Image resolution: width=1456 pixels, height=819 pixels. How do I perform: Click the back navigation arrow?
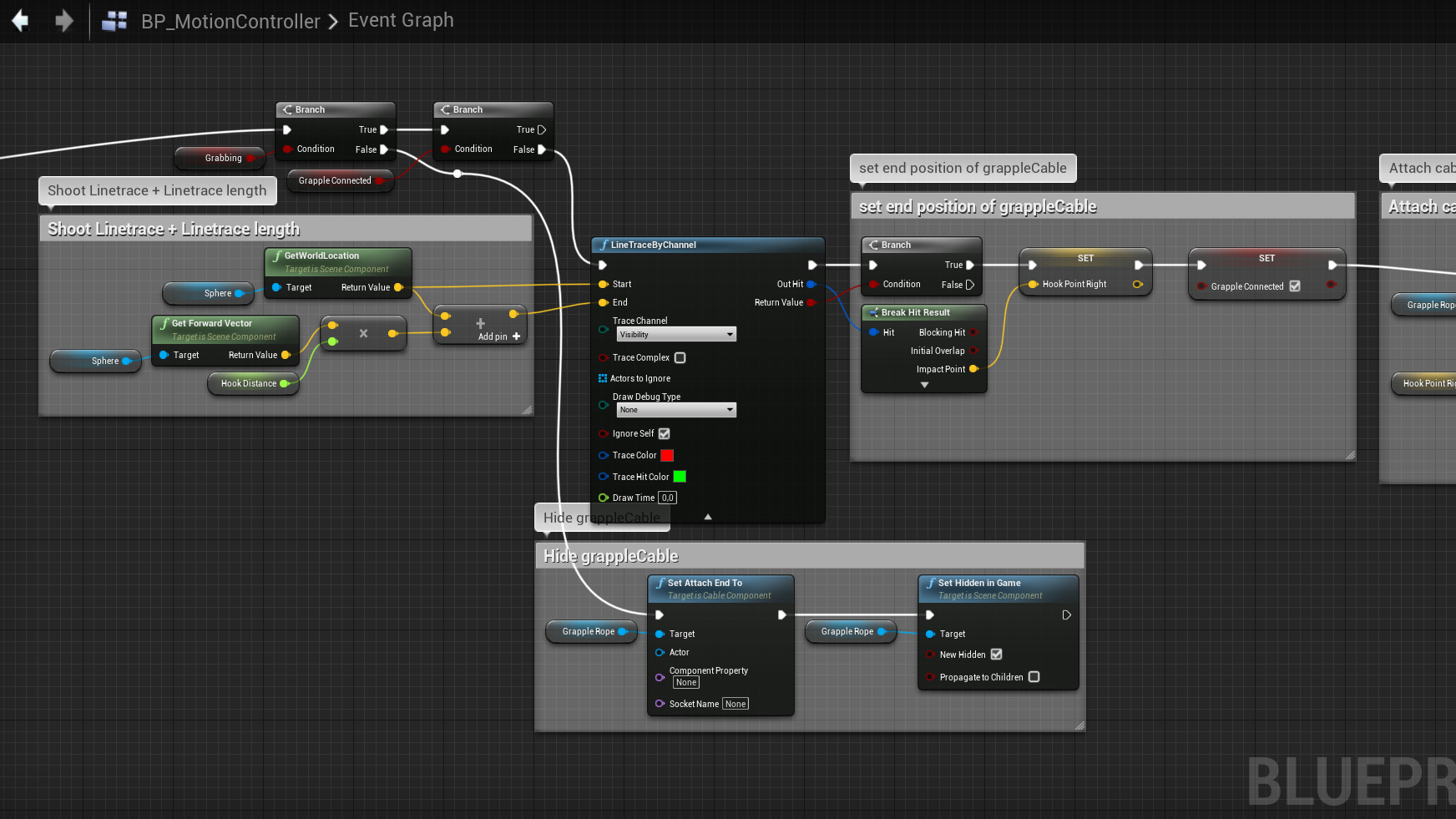tap(20, 21)
